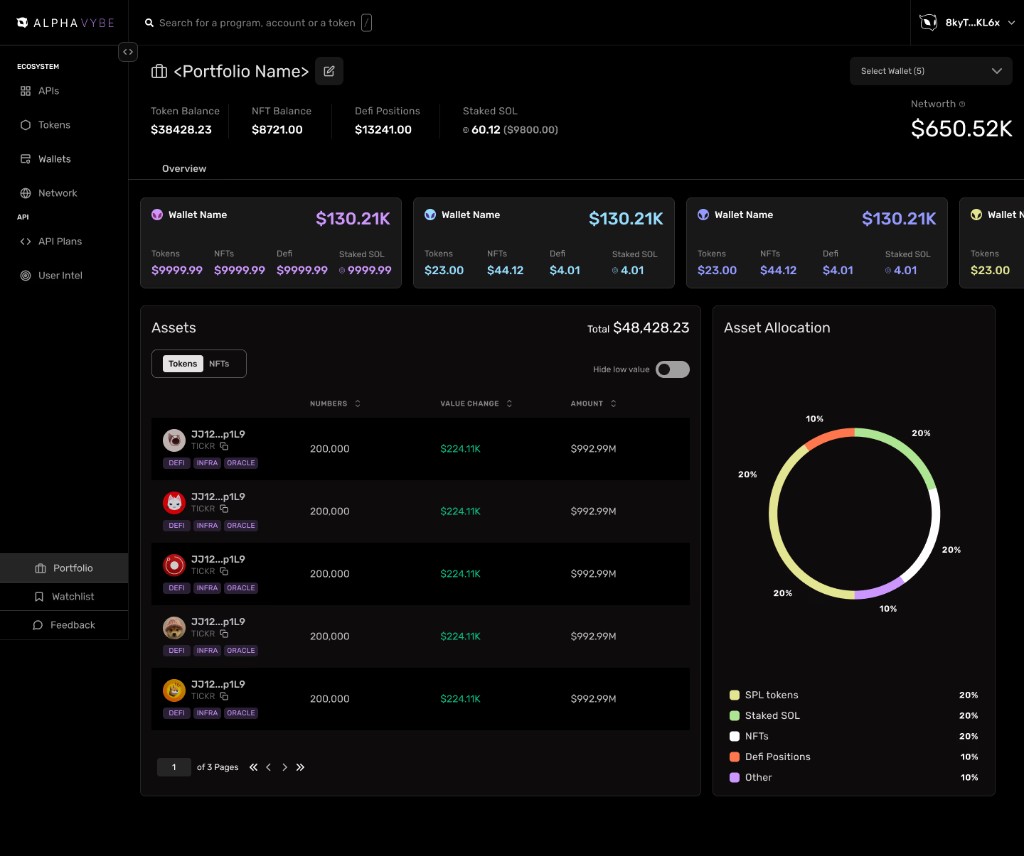Switch to the NFTs assets view
1024x856 pixels.
(x=218, y=364)
